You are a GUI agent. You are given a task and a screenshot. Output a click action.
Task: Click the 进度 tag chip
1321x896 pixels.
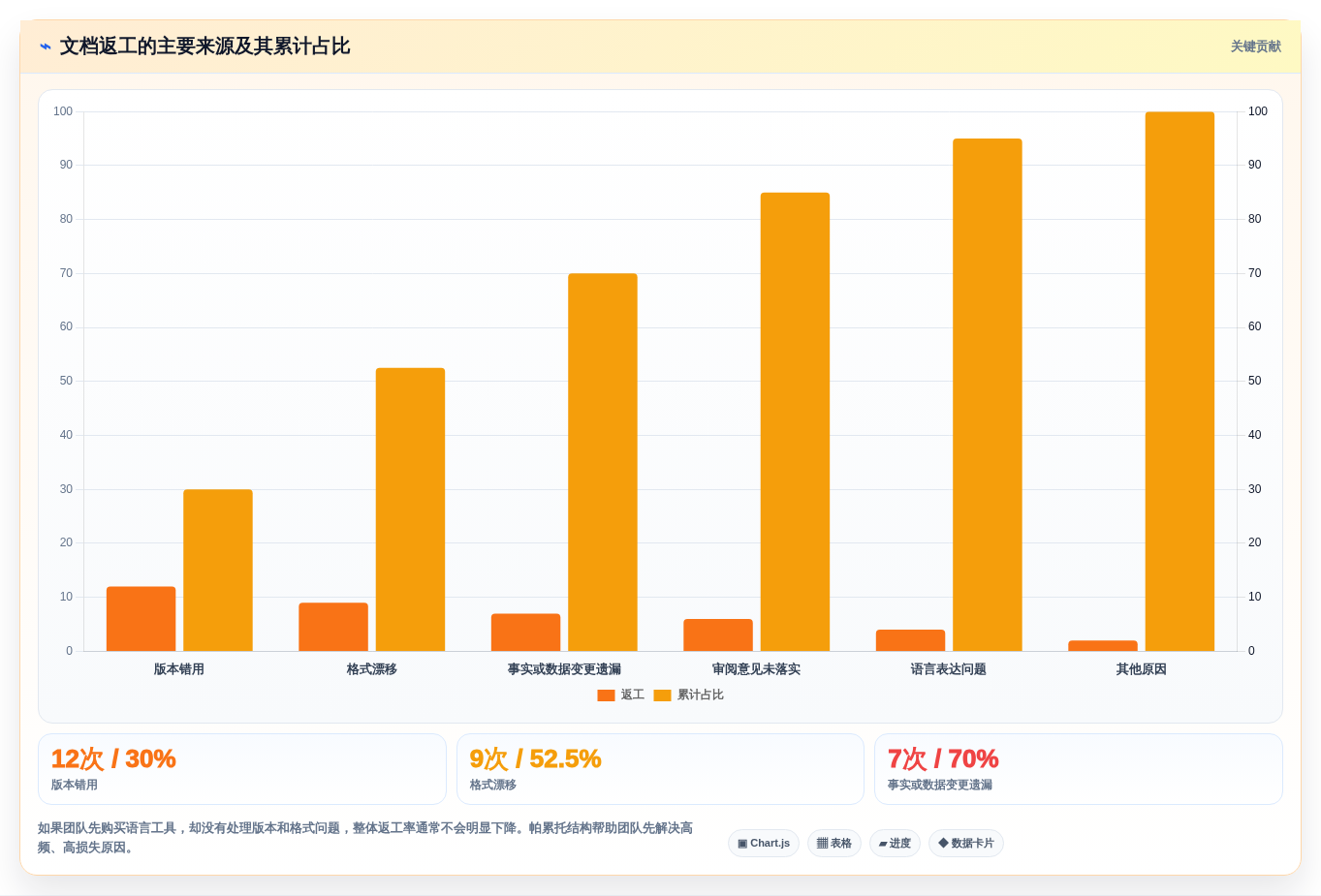895,844
